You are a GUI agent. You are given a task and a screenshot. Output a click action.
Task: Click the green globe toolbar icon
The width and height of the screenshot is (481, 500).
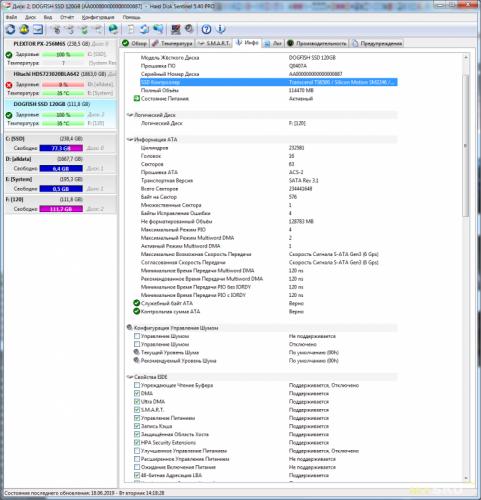[x=113, y=30]
